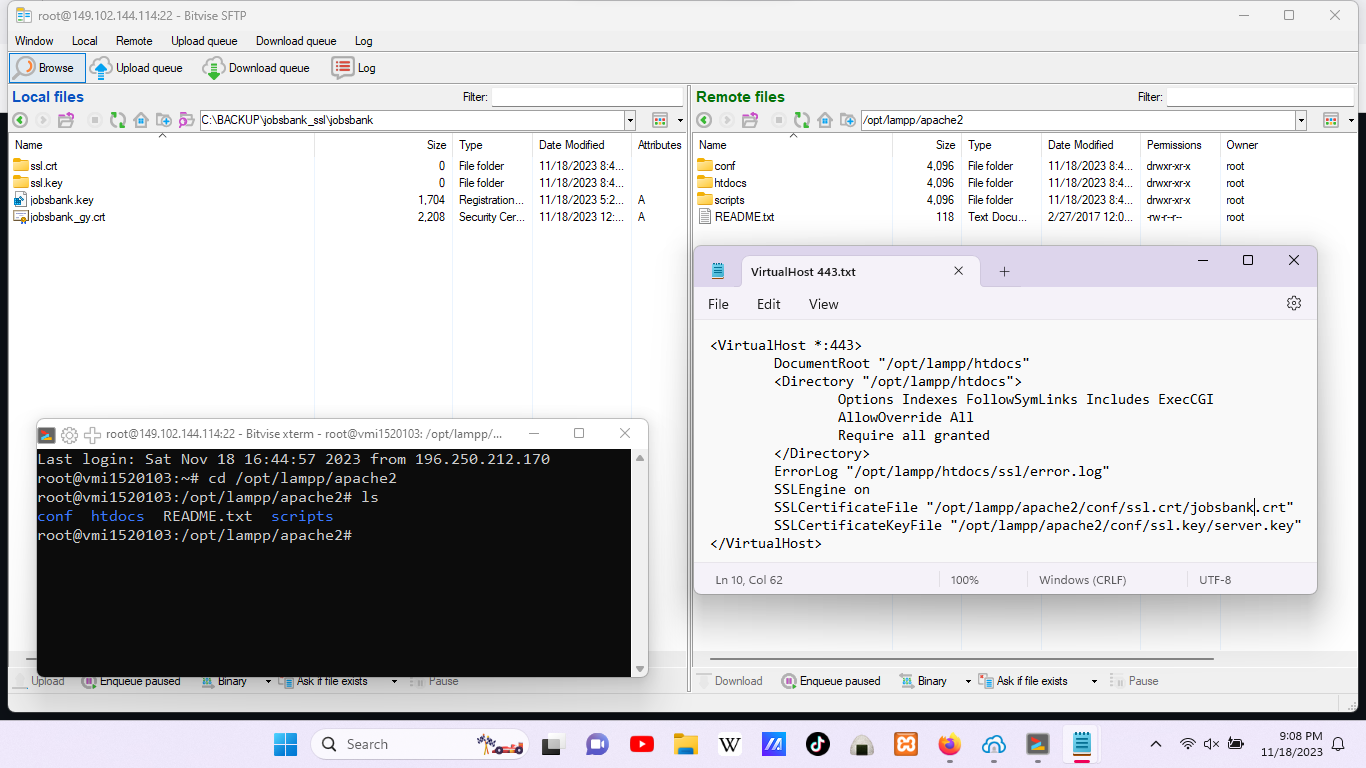The height and width of the screenshot is (768, 1366).
Task: Click the remote Pause button
Action: [x=1134, y=681]
